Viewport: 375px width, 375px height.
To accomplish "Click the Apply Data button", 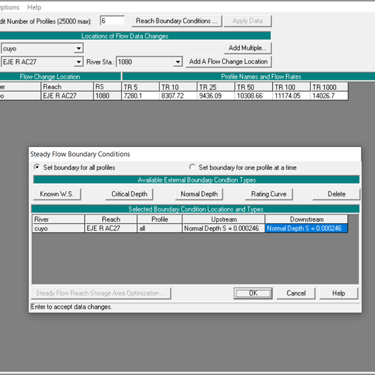I will tap(247, 21).
